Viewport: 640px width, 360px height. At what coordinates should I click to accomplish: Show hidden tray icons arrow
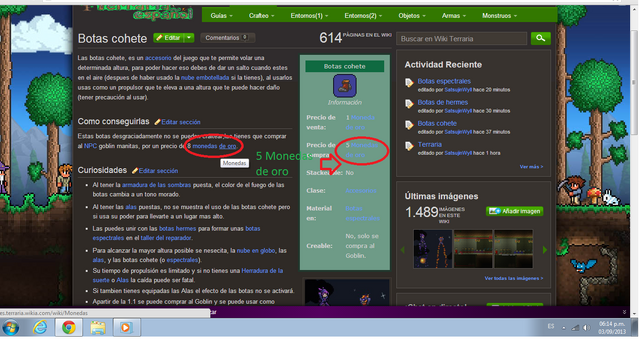click(564, 328)
